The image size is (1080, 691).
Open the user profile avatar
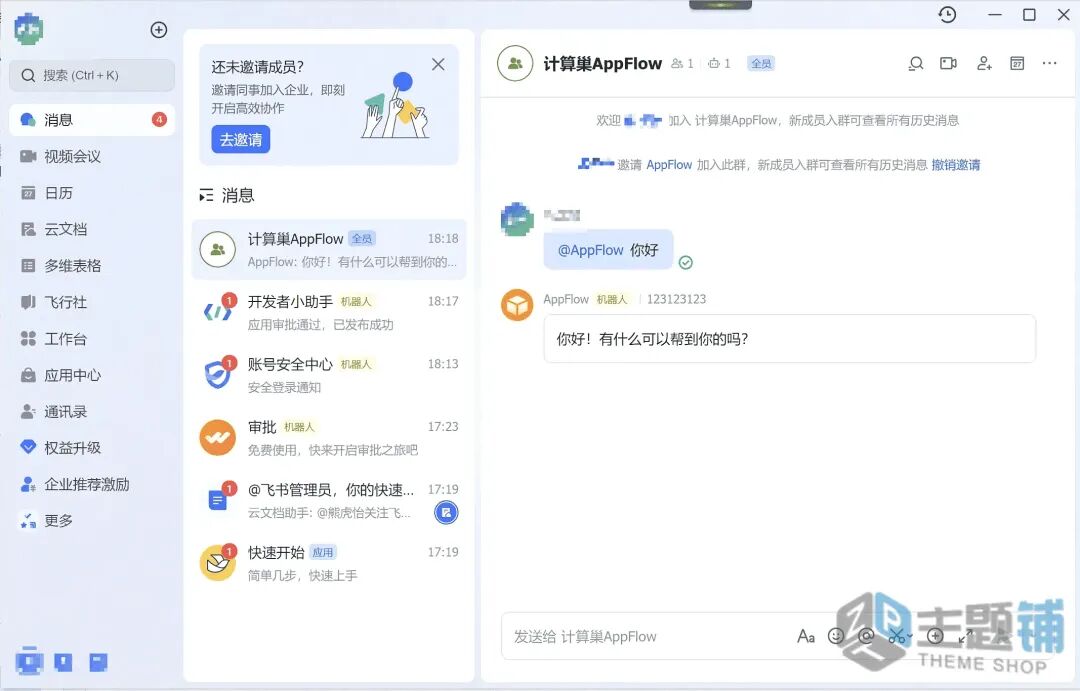pyautogui.click(x=29, y=29)
